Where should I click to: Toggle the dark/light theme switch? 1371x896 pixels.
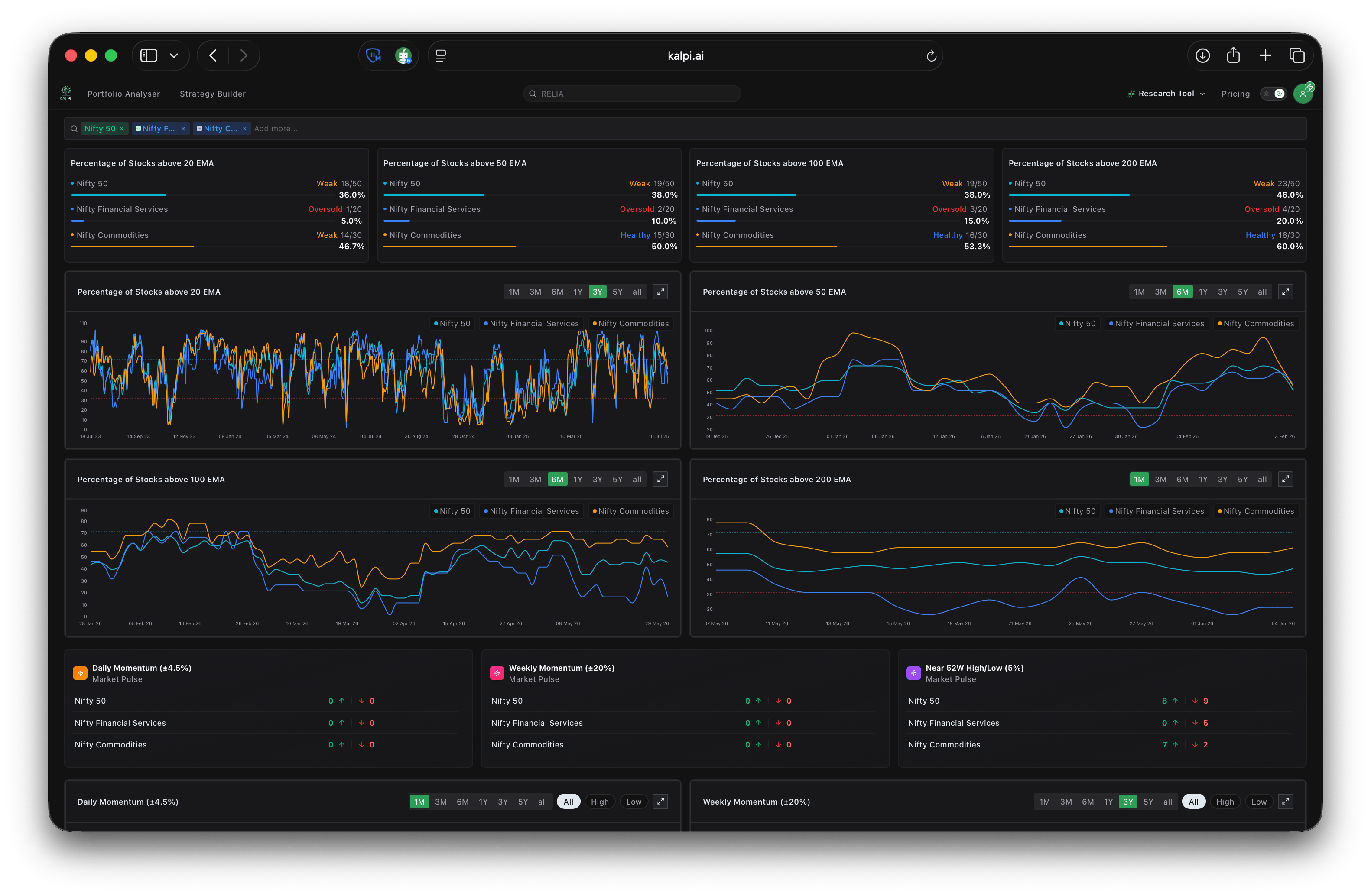[x=1273, y=93]
